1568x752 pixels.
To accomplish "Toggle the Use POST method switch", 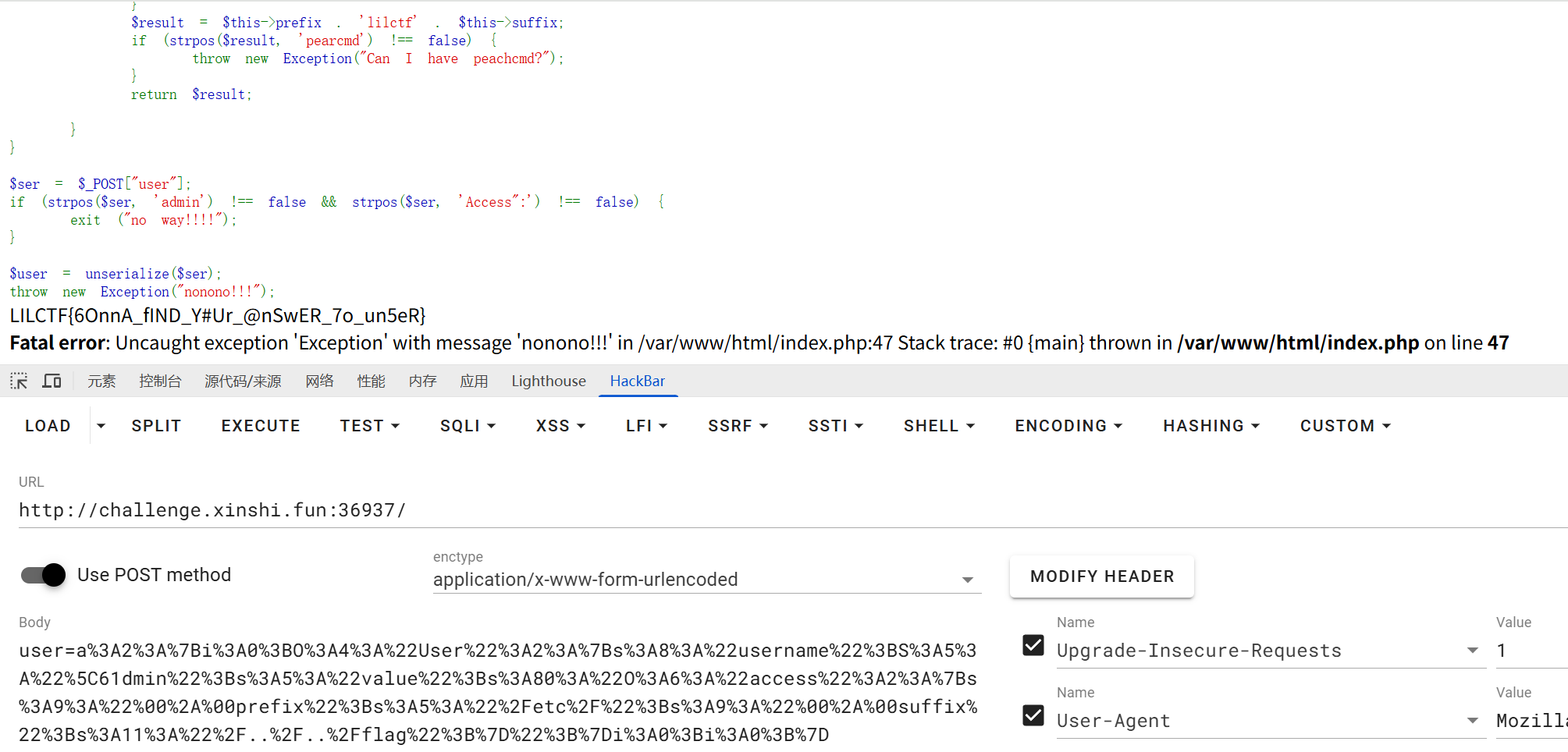I will [44, 576].
